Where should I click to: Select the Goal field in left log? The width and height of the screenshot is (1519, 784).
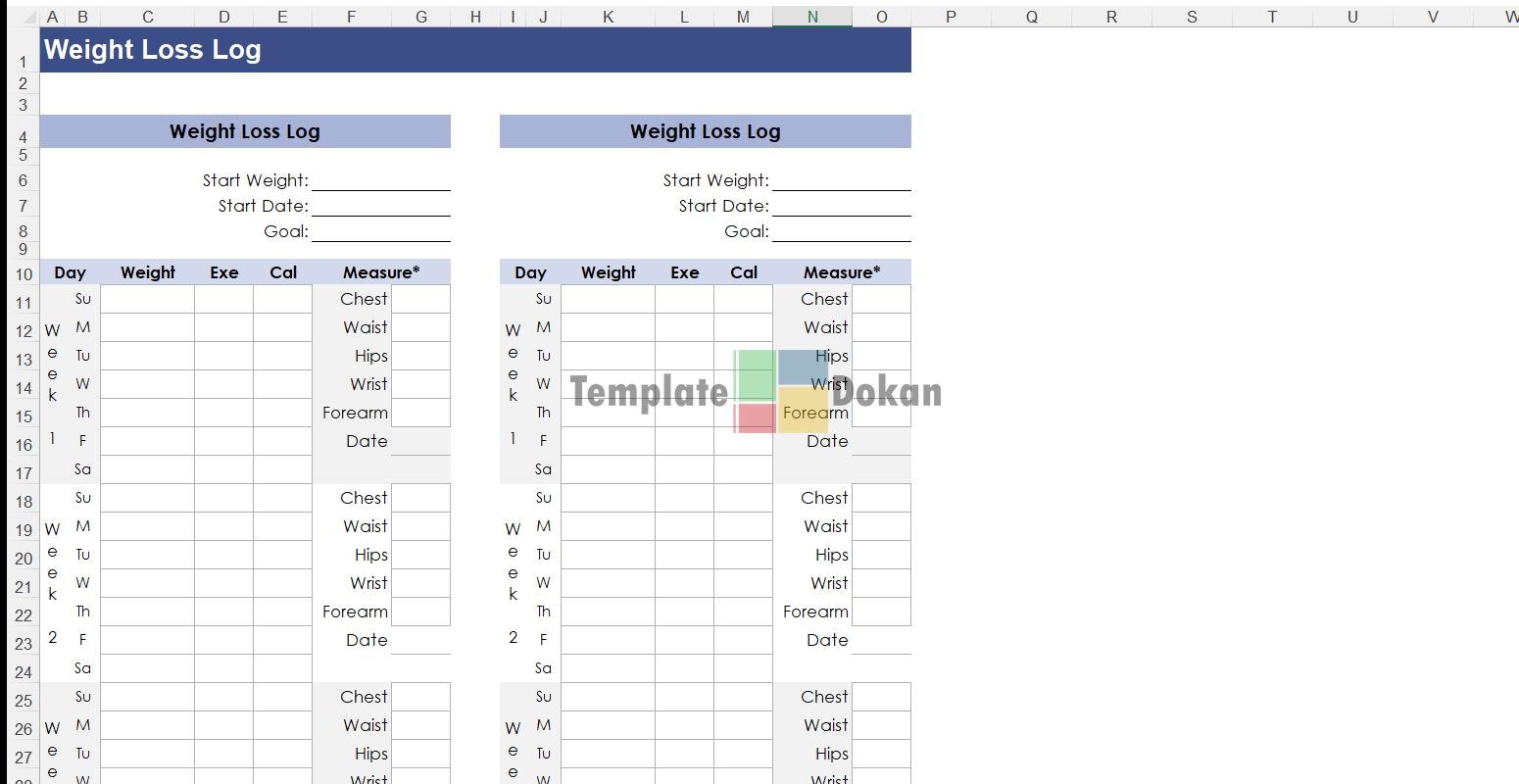380,231
